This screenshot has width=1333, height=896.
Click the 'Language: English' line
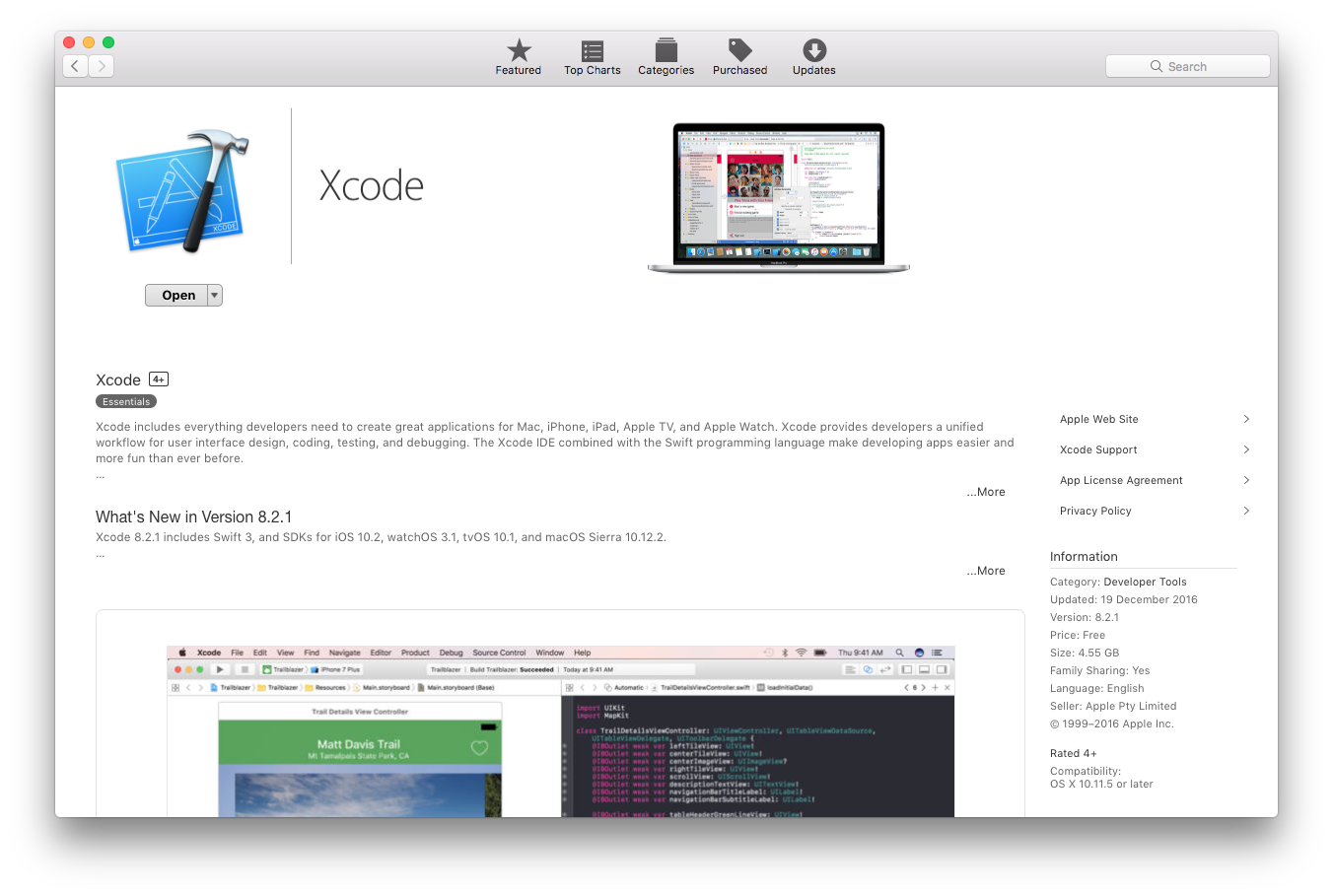[1097, 688]
